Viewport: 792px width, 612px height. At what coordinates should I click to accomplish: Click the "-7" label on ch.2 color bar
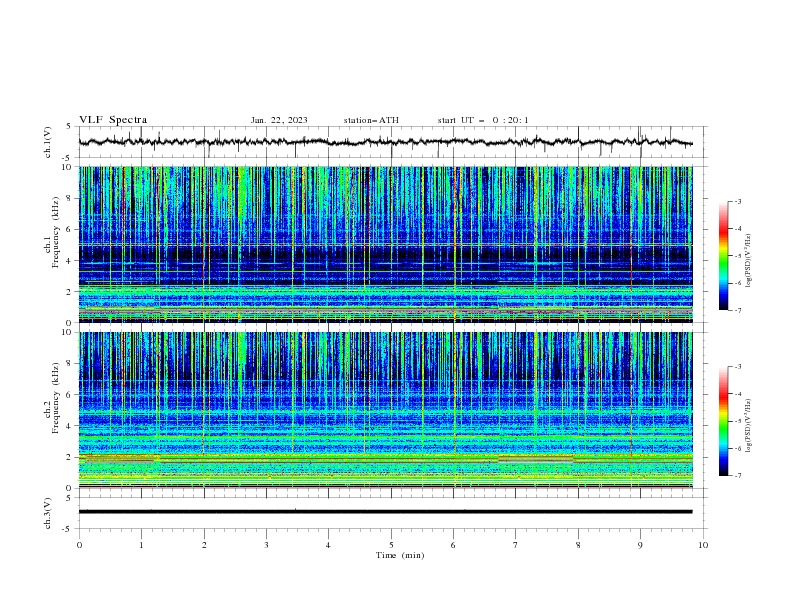[x=738, y=476]
